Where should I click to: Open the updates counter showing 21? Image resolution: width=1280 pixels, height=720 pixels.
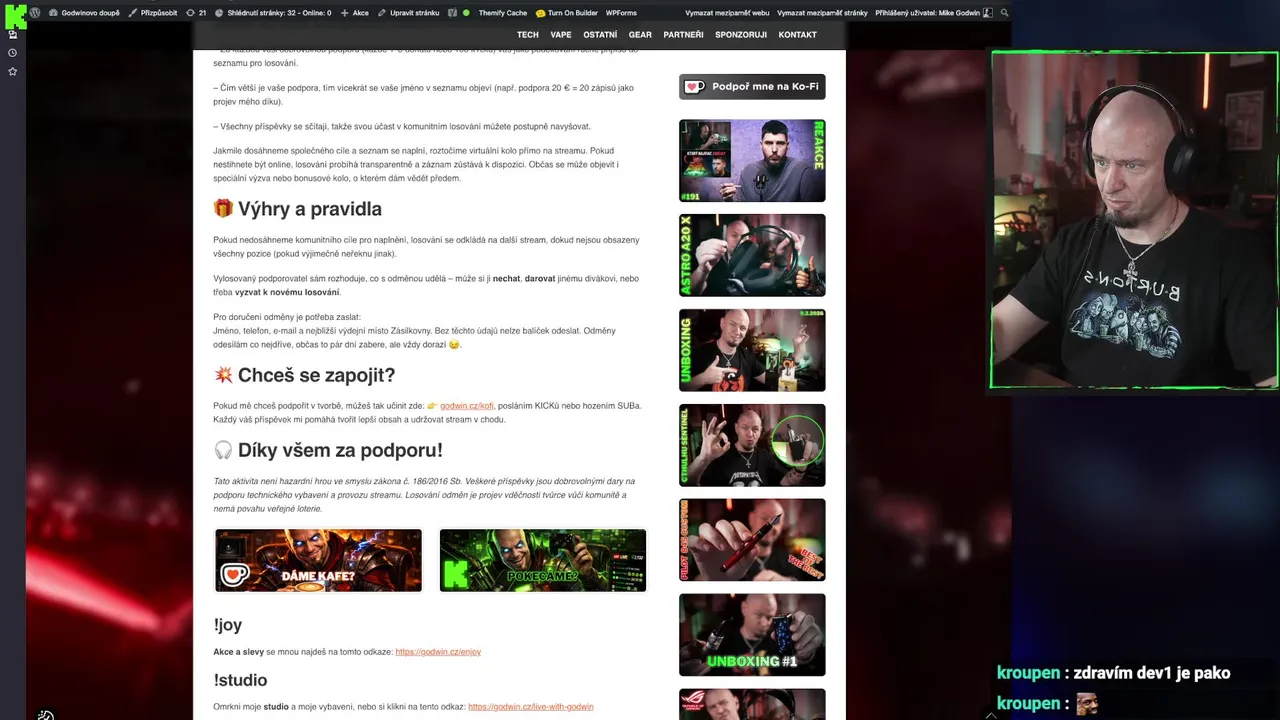click(197, 13)
